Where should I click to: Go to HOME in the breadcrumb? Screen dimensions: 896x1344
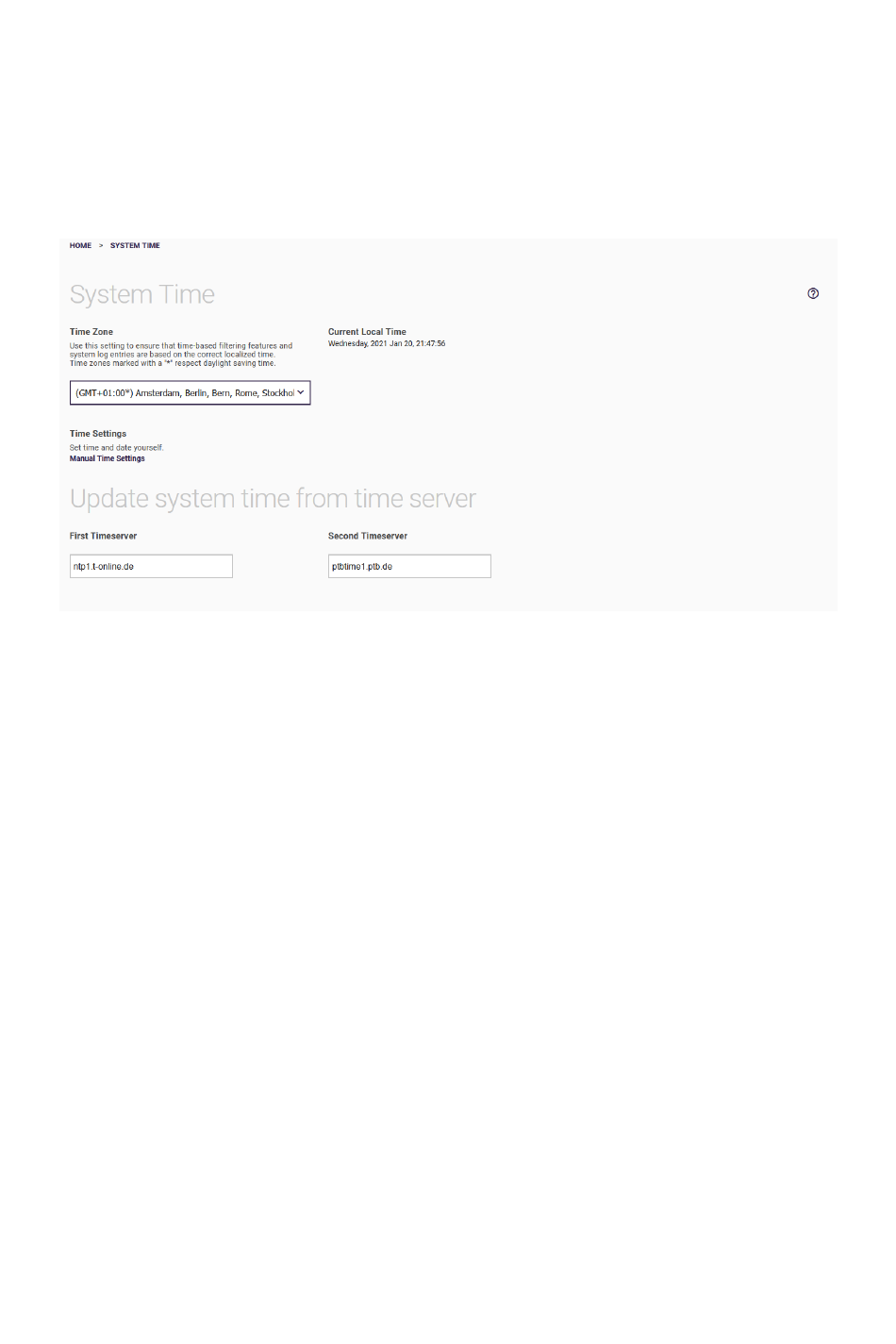(x=80, y=245)
